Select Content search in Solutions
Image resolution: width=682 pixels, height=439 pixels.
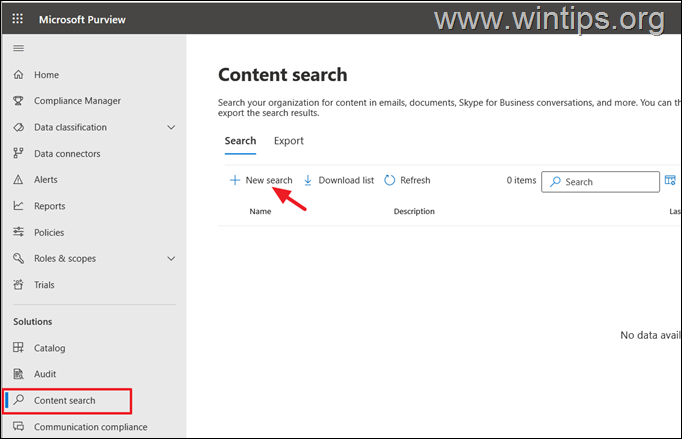tap(67, 401)
